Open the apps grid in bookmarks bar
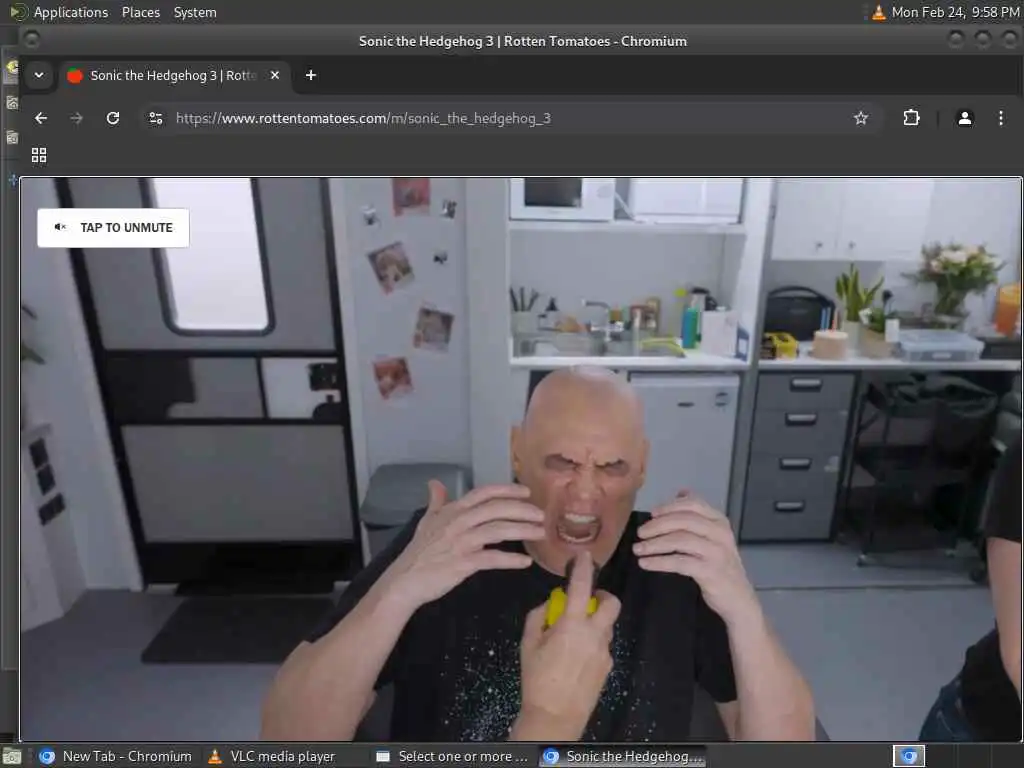Viewport: 1024px width, 768px height. click(x=39, y=155)
